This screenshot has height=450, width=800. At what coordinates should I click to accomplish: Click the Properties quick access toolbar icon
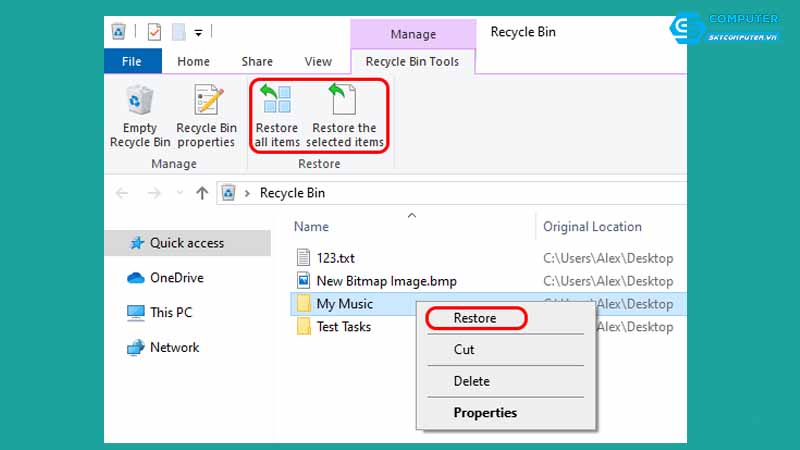[x=154, y=32]
